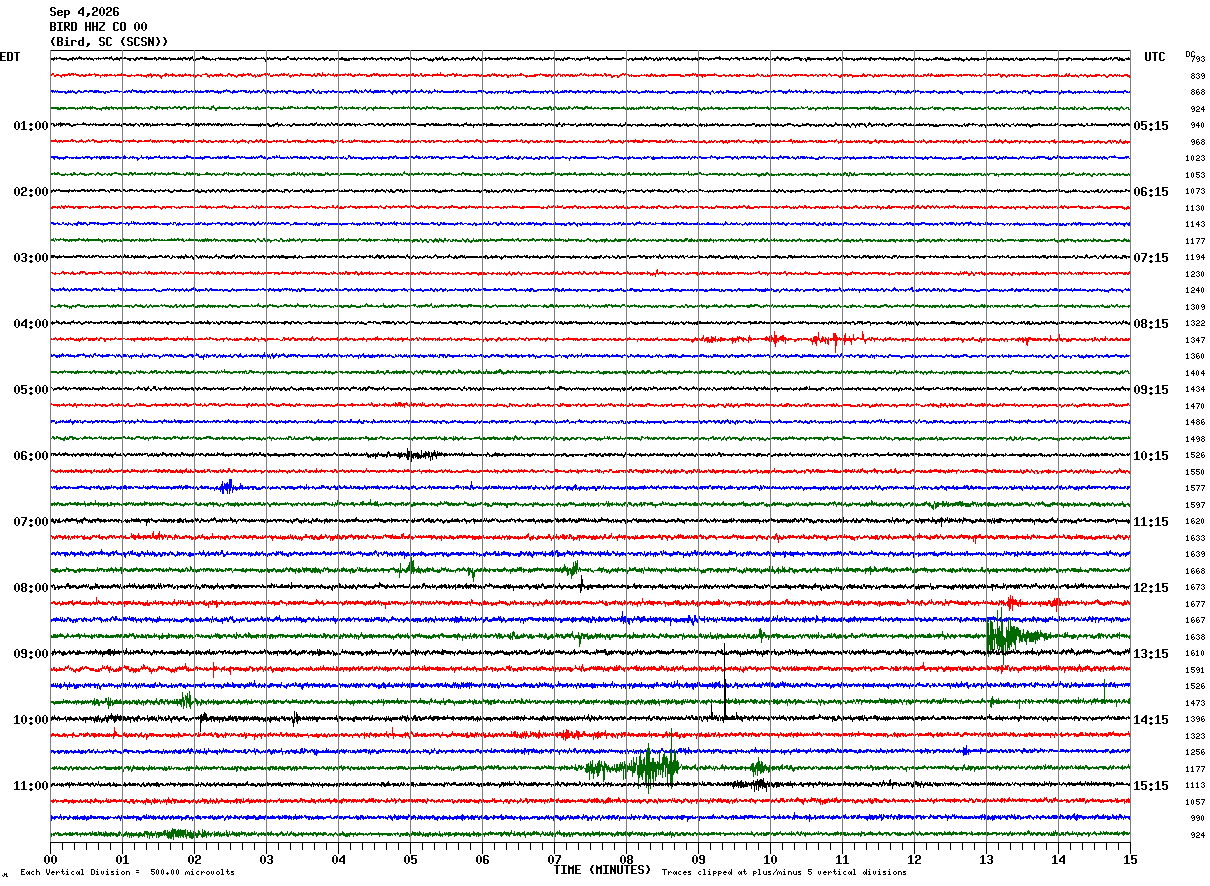Click the EDT axis header
This screenshot has height=886, width=1210.
10,57
